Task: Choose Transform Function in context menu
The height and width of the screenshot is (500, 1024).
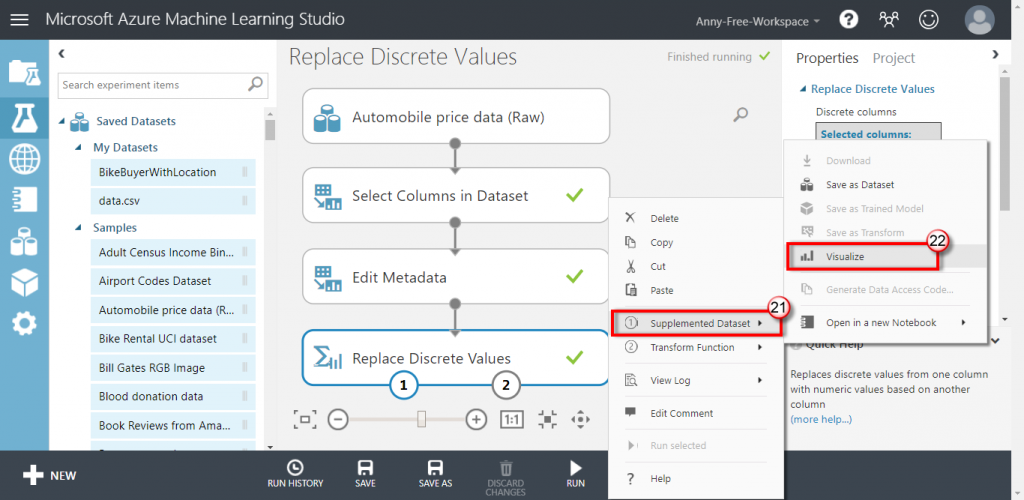Action: coord(692,347)
